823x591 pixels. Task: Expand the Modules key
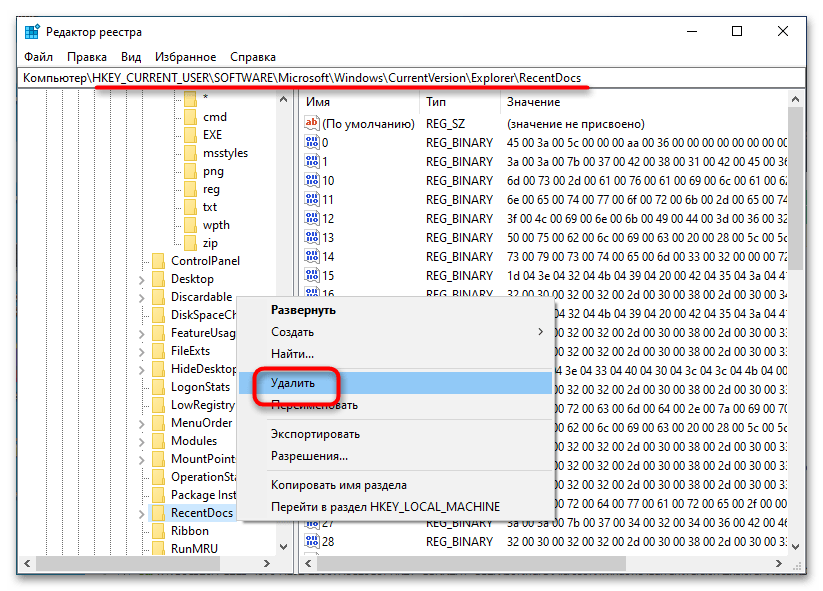click(142, 442)
